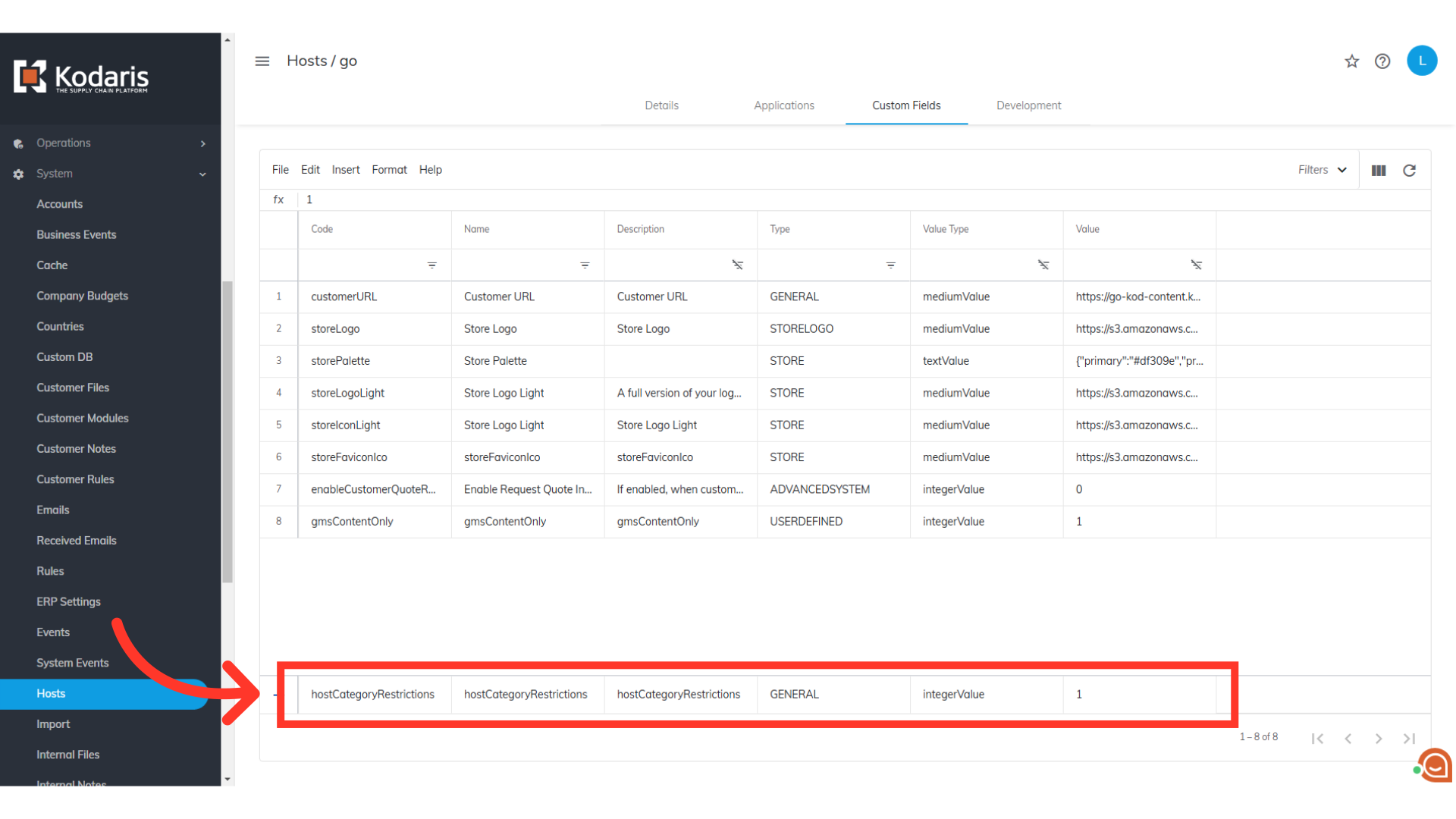Switch to the Development tab

click(1028, 105)
